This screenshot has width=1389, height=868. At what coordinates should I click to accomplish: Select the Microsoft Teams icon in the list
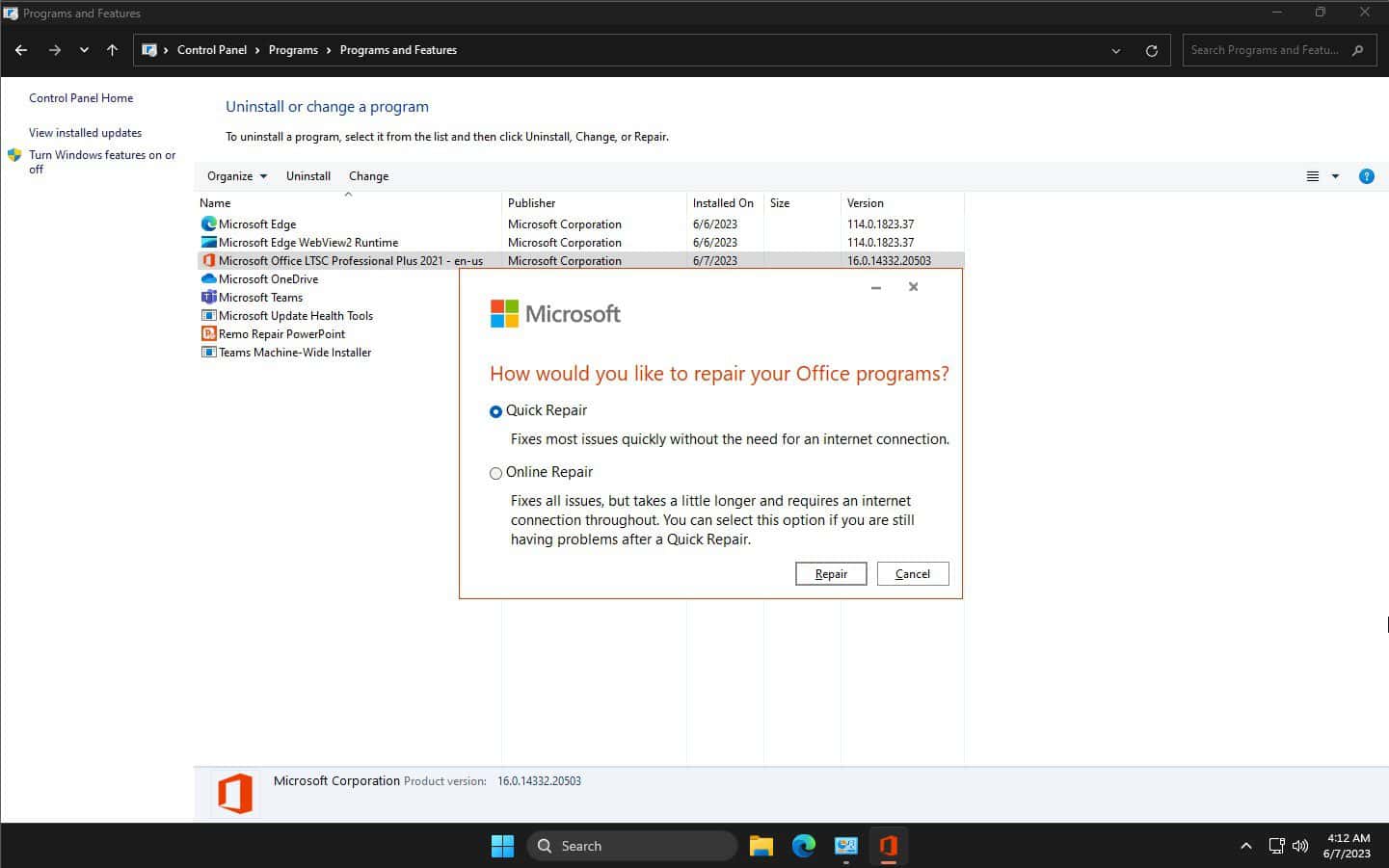click(208, 297)
